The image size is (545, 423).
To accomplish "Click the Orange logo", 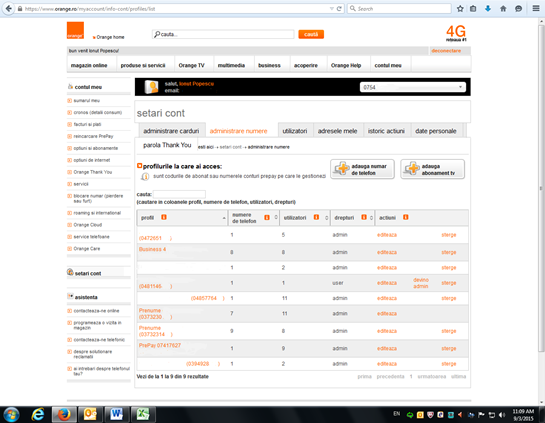I will [75, 30].
